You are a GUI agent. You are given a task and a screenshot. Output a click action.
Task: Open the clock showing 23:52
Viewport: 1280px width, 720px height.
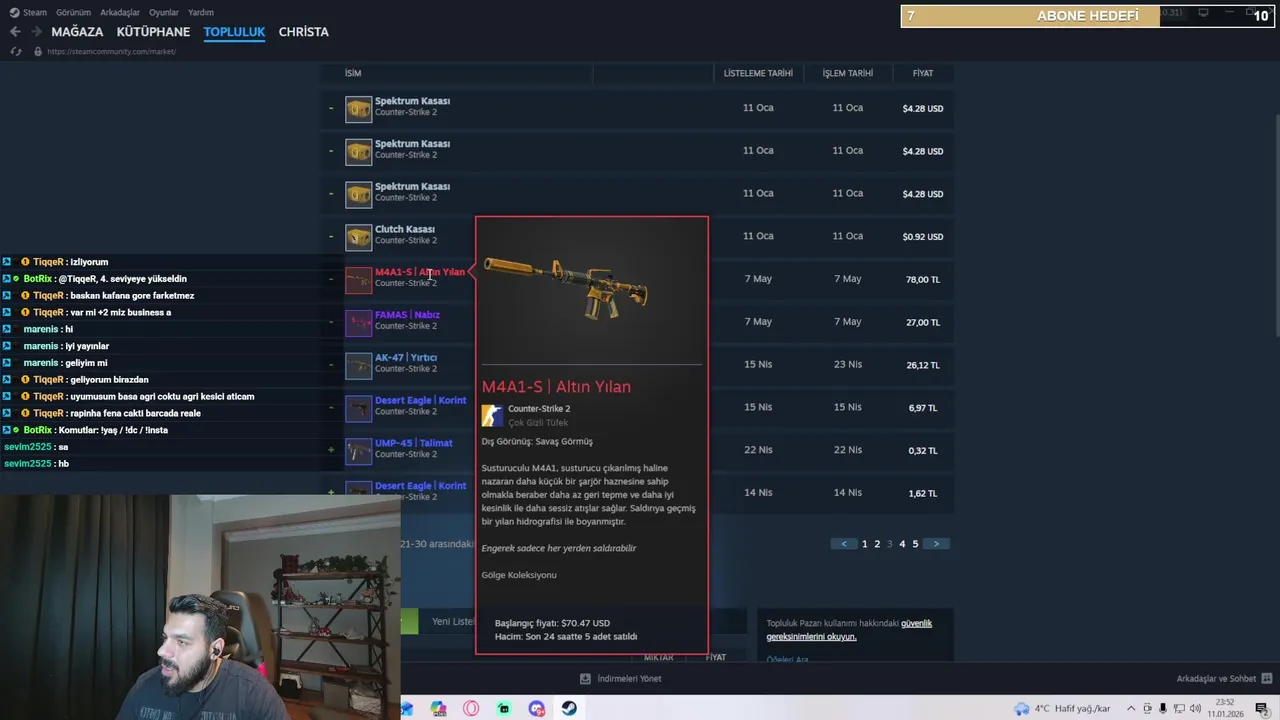(1225, 708)
